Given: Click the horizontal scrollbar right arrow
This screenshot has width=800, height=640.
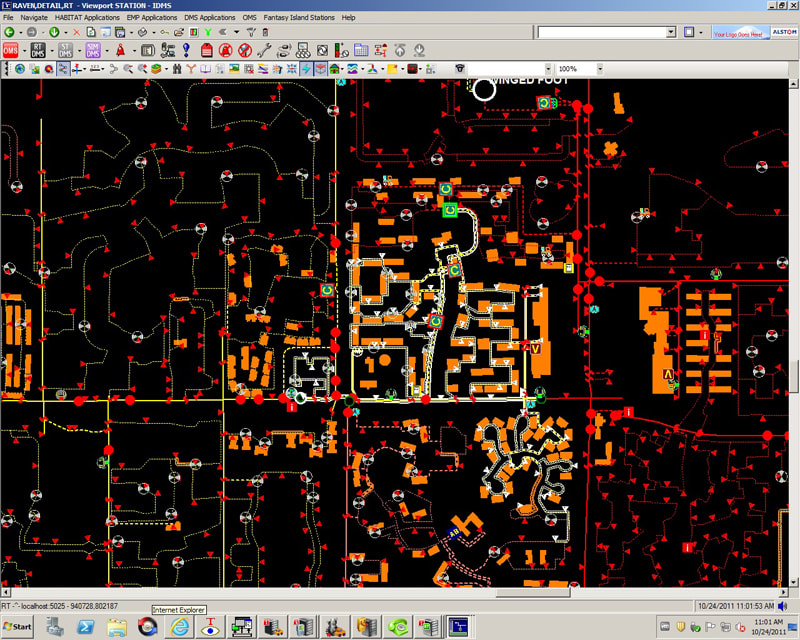Looking at the screenshot, I should tap(784, 593).
